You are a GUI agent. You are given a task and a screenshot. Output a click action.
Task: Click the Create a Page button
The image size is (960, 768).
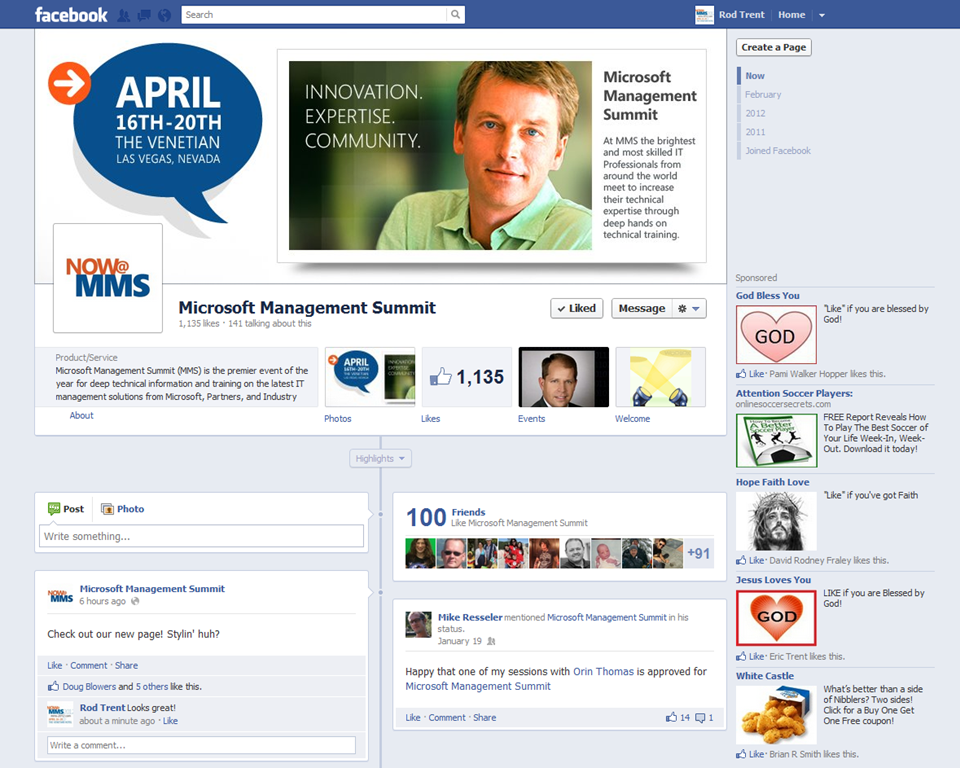click(x=774, y=47)
